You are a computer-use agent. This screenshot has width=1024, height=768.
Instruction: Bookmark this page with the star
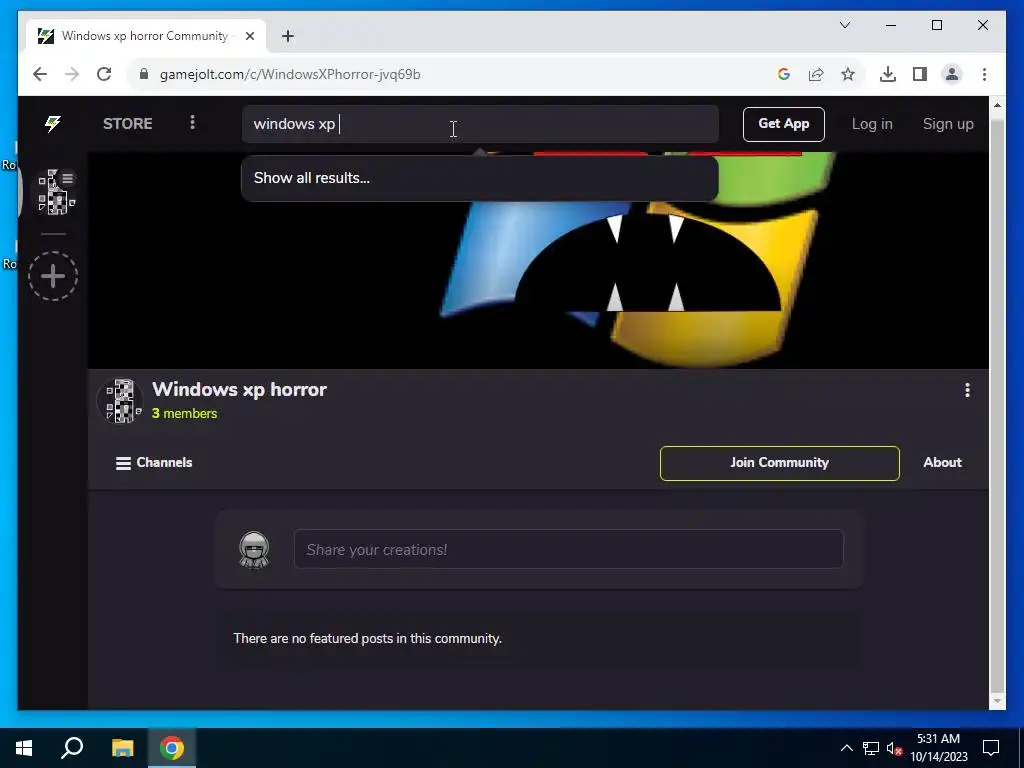tap(848, 74)
